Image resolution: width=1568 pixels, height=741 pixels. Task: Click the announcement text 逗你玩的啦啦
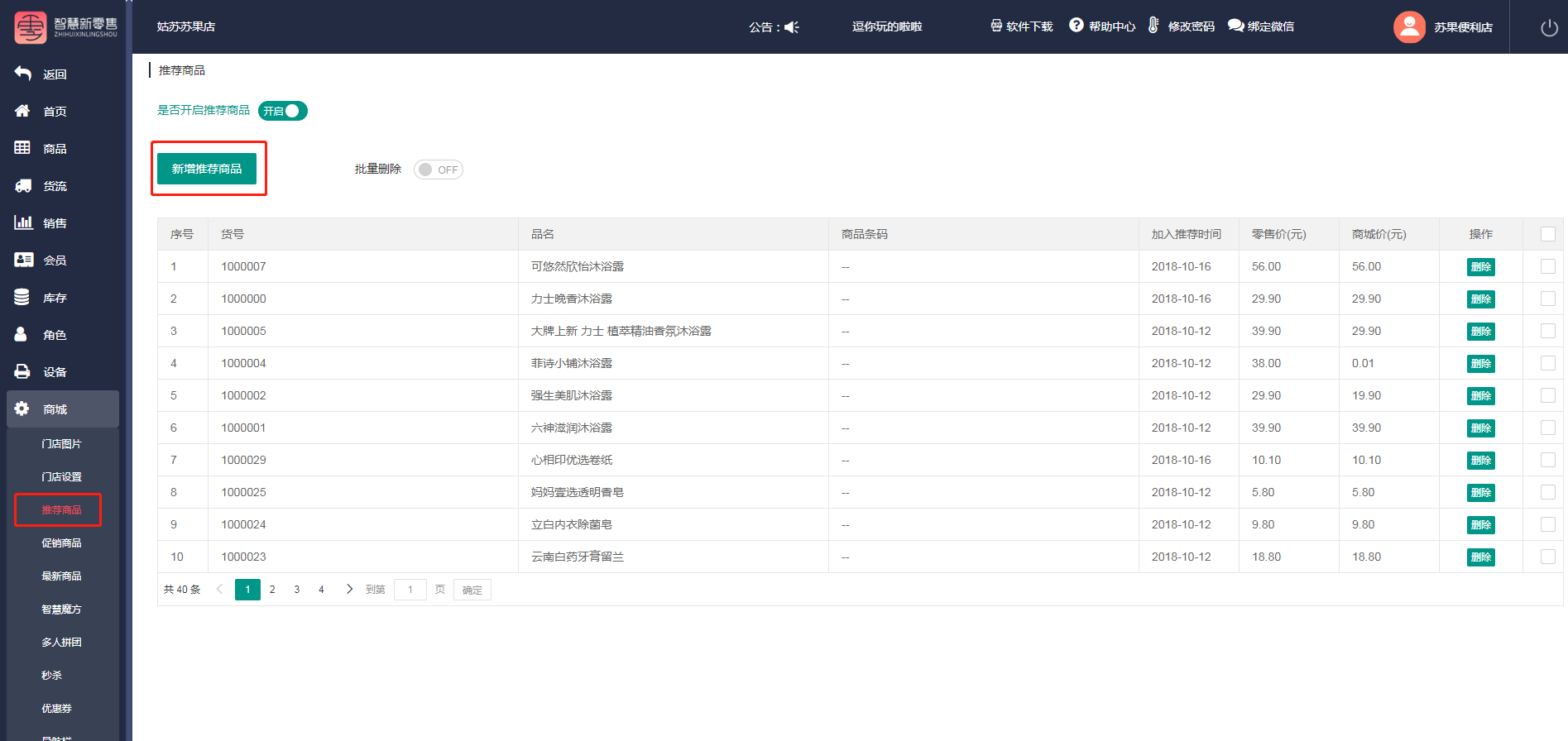pyautogui.click(x=887, y=26)
